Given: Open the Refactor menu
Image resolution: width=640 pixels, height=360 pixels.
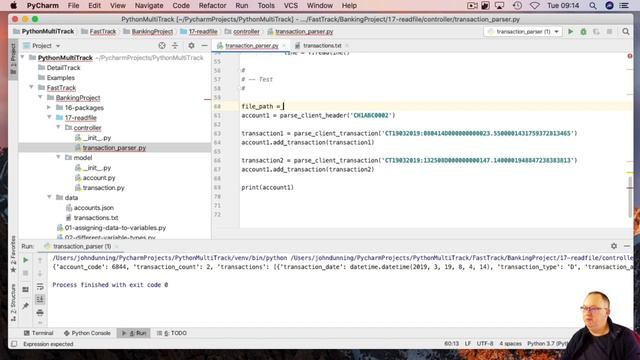Looking at the screenshot, I should [212, 6].
